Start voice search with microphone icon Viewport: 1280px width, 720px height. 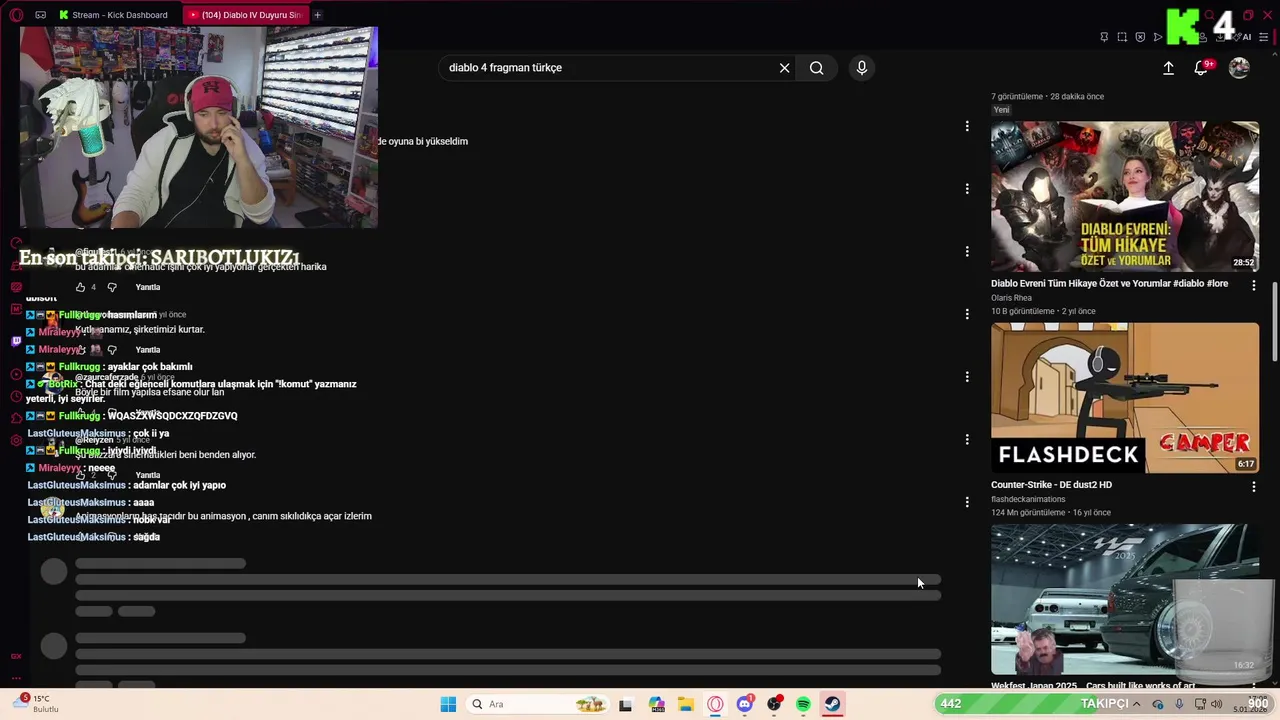[862, 68]
